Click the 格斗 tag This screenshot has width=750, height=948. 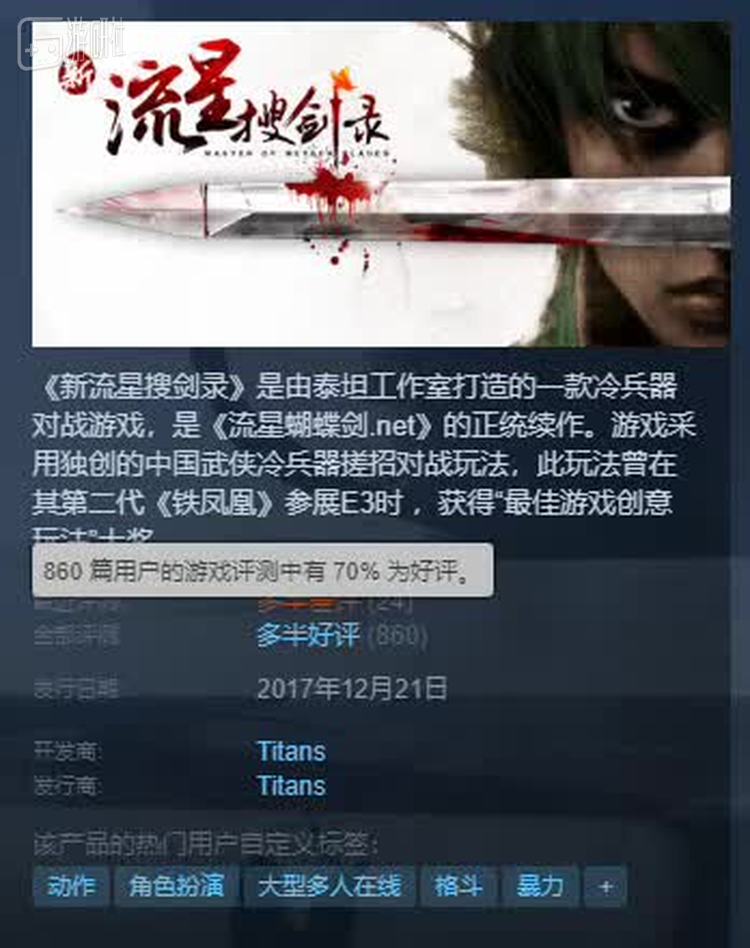(x=459, y=887)
